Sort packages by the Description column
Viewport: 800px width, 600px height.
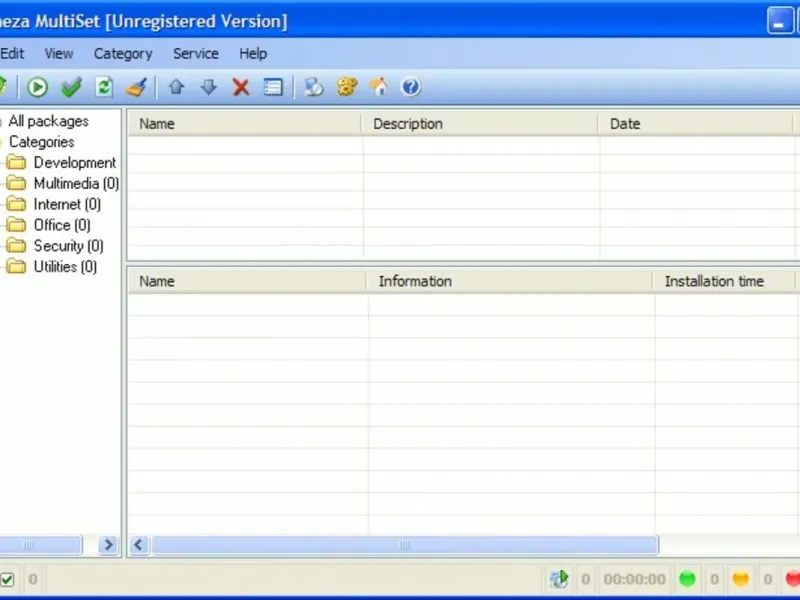tap(480, 124)
